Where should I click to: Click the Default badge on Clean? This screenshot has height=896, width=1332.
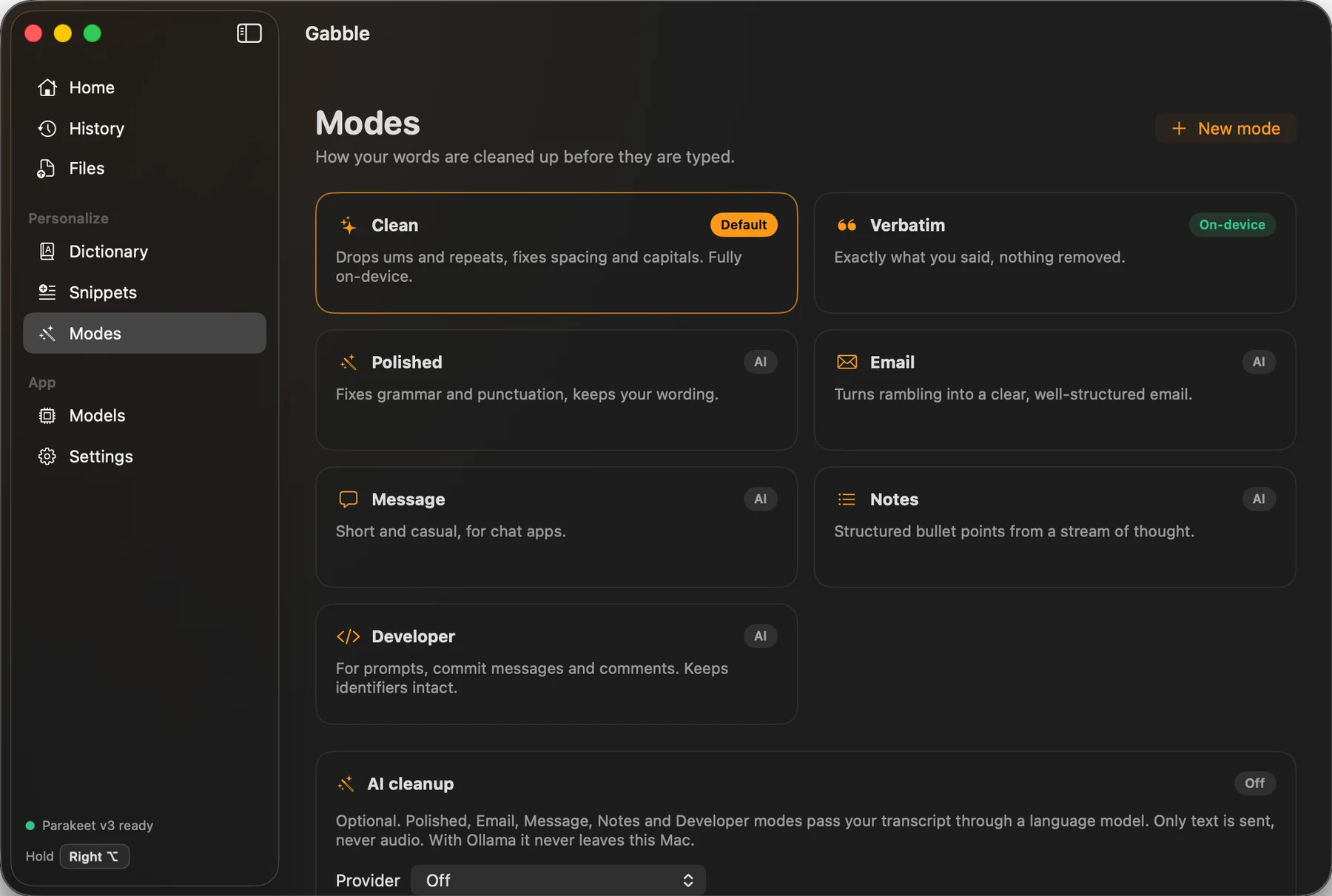(x=744, y=225)
